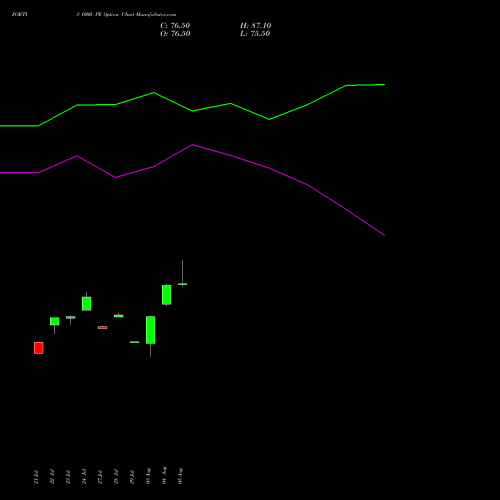Screen dimensions: 500x500
Task: Click the low value L: 75.50
Action: point(255,34)
